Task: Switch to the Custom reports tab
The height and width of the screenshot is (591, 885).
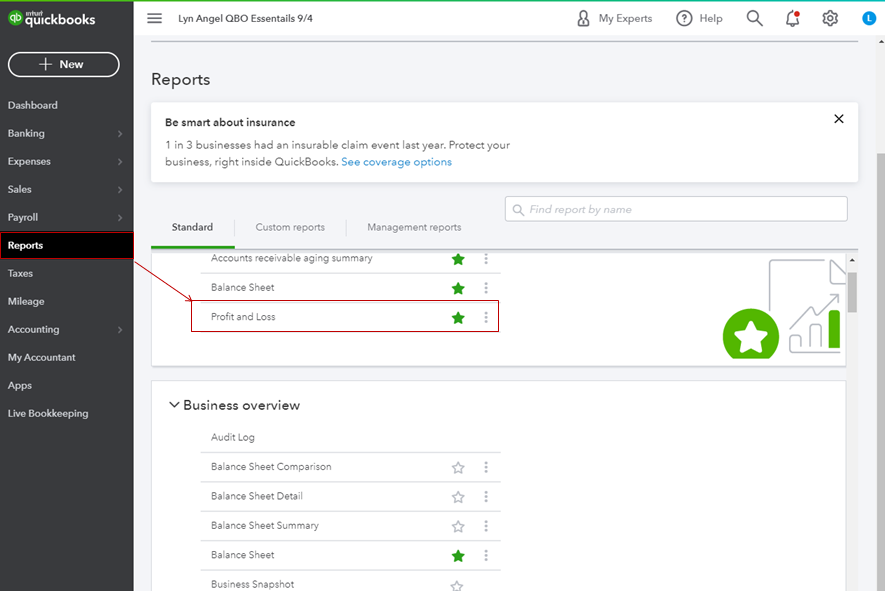Action: (x=290, y=227)
